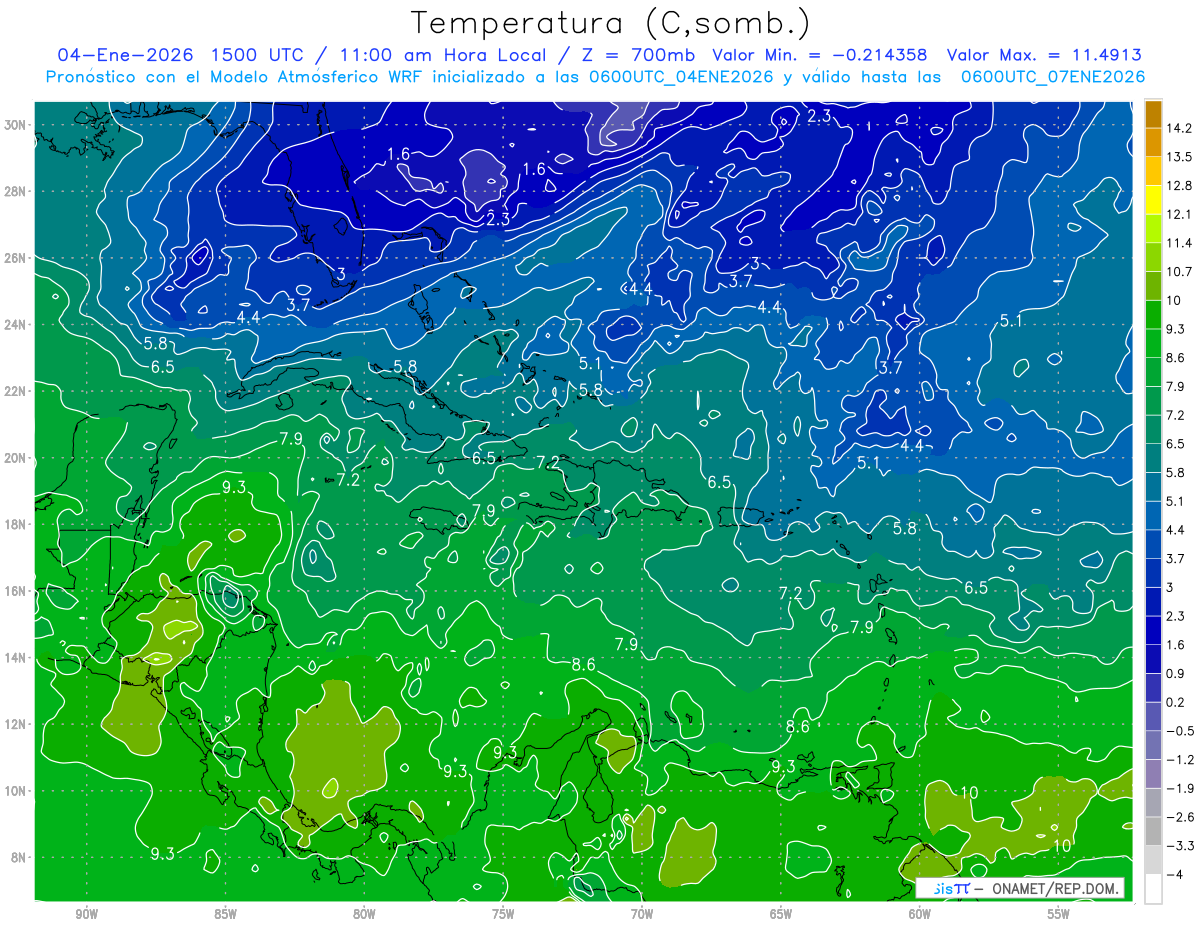Click the 70W longitude axis label
Viewport: 1200px width, 927px height.
642,914
